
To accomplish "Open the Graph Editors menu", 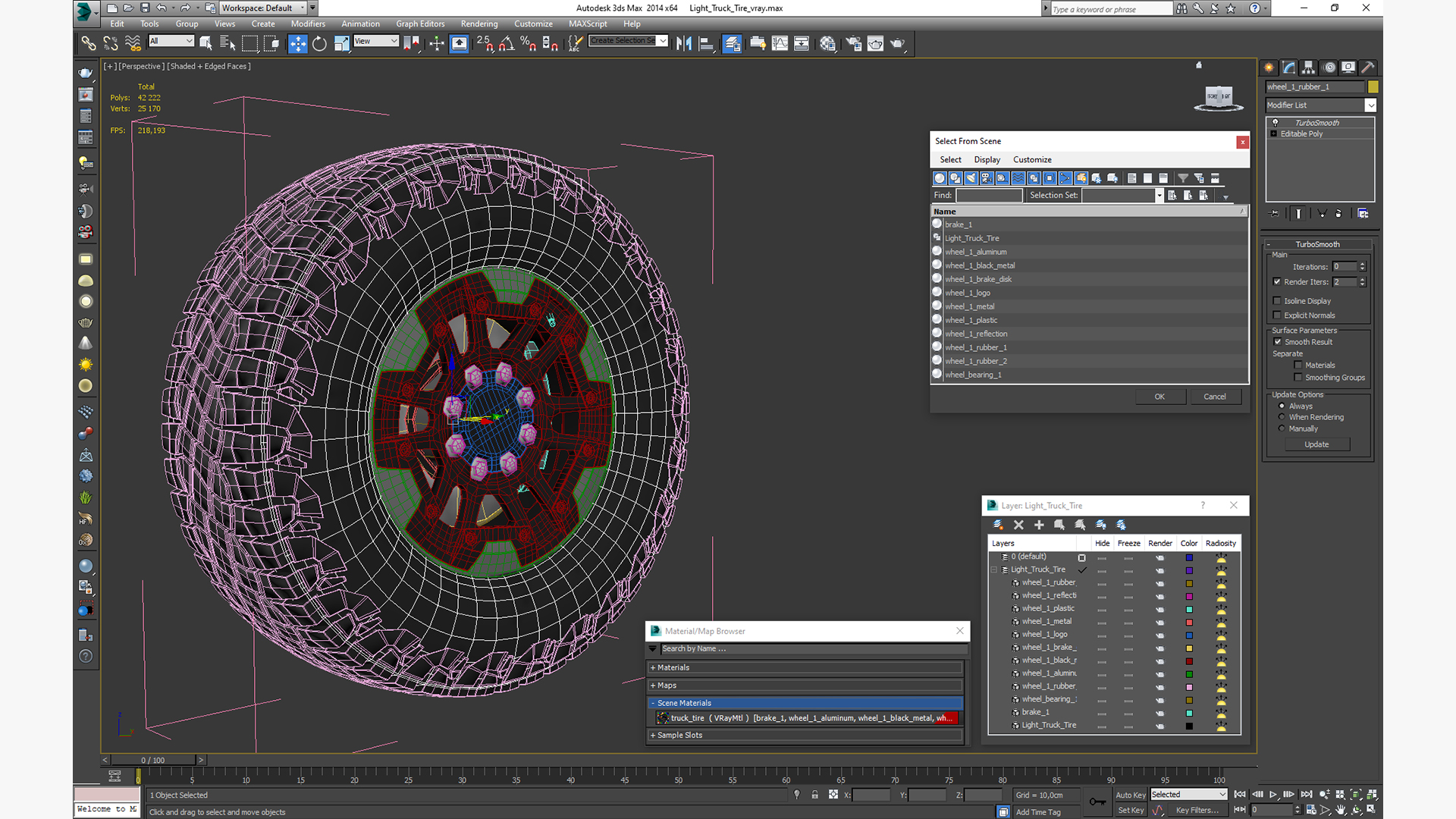I will click(x=420, y=24).
